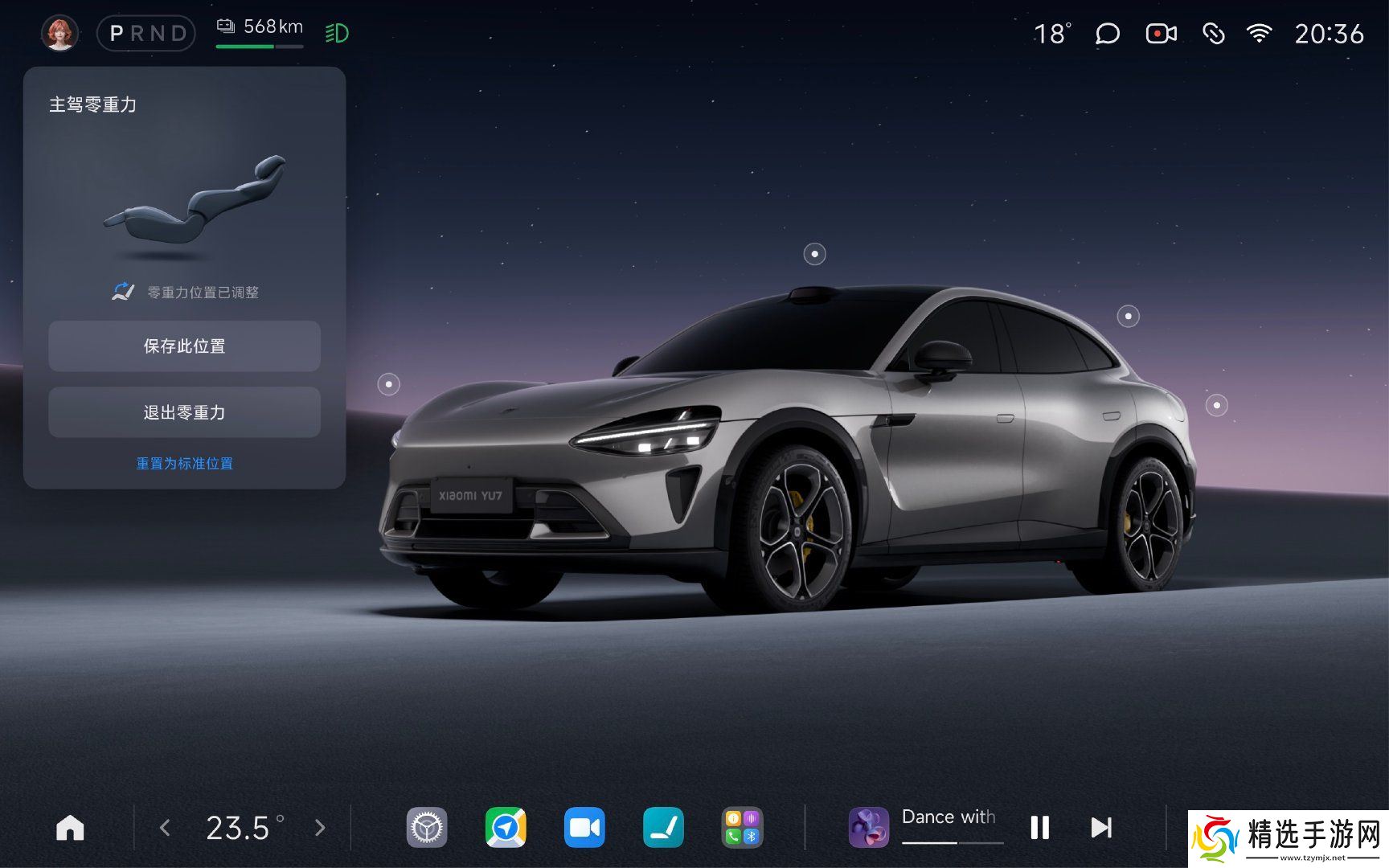This screenshot has height=868, width=1389.
Task: Launch the navigation map app
Action: [506, 828]
